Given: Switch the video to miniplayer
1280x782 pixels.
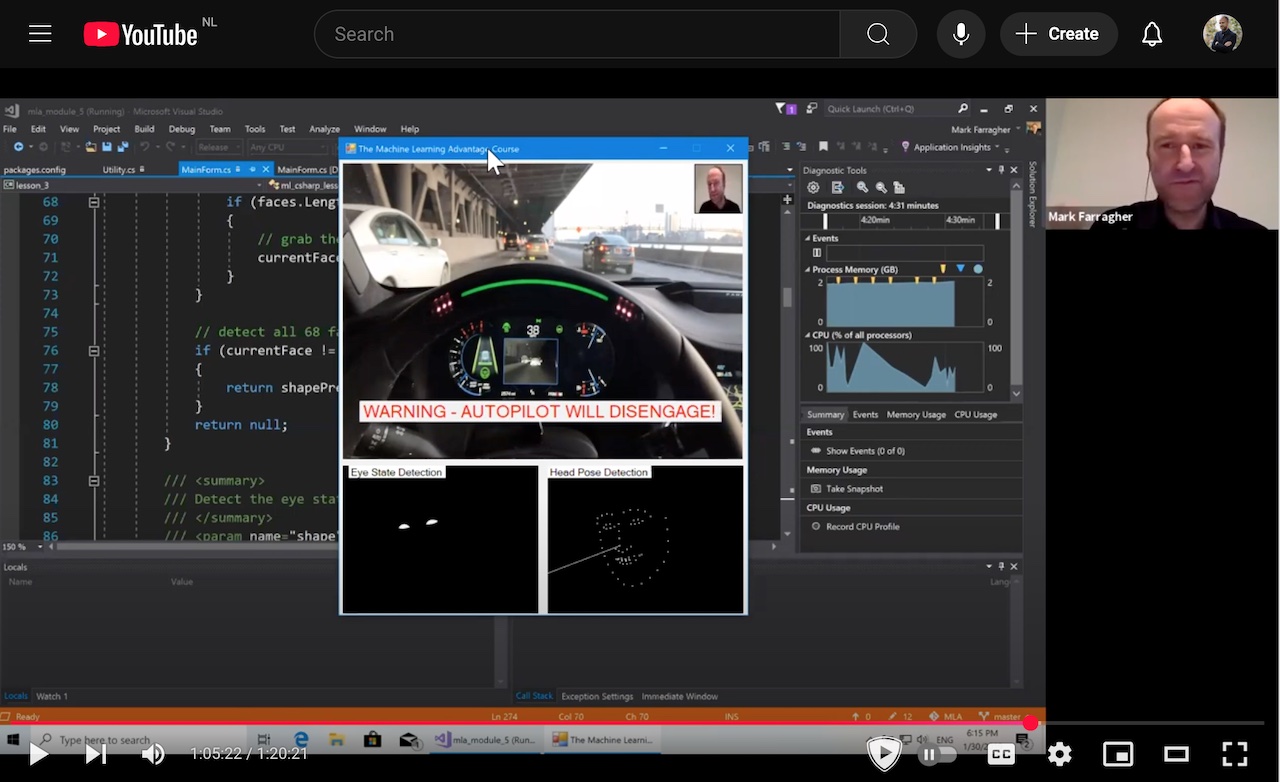Looking at the screenshot, I should click(x=1117, y=754).
